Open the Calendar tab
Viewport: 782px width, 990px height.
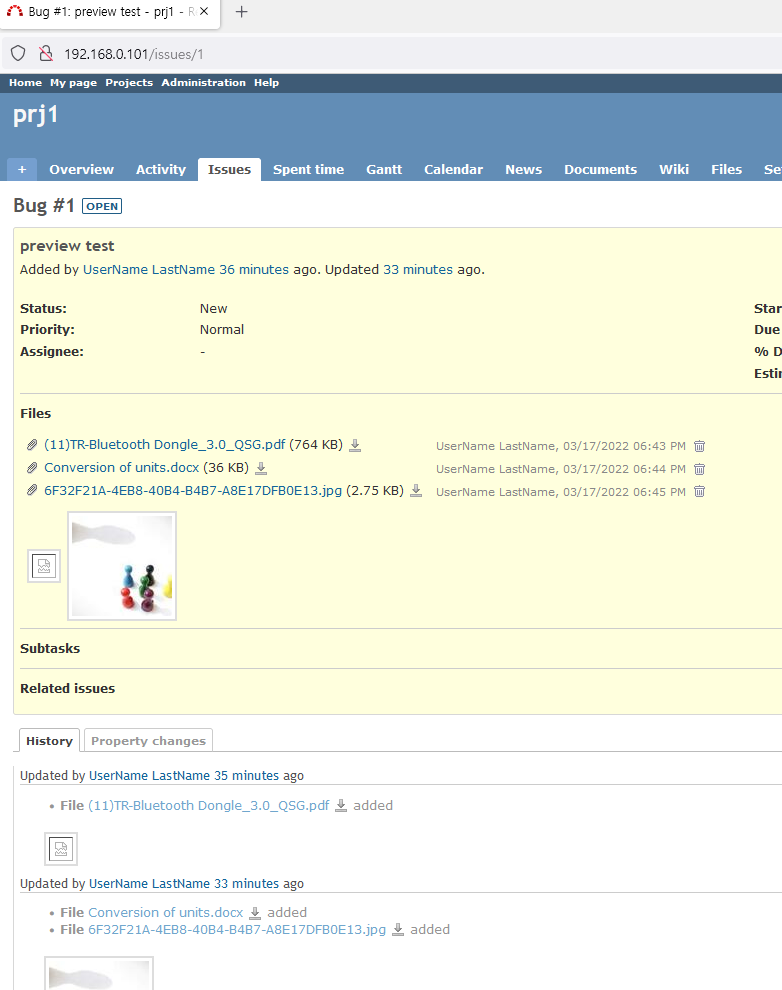[x=453, y=169]
